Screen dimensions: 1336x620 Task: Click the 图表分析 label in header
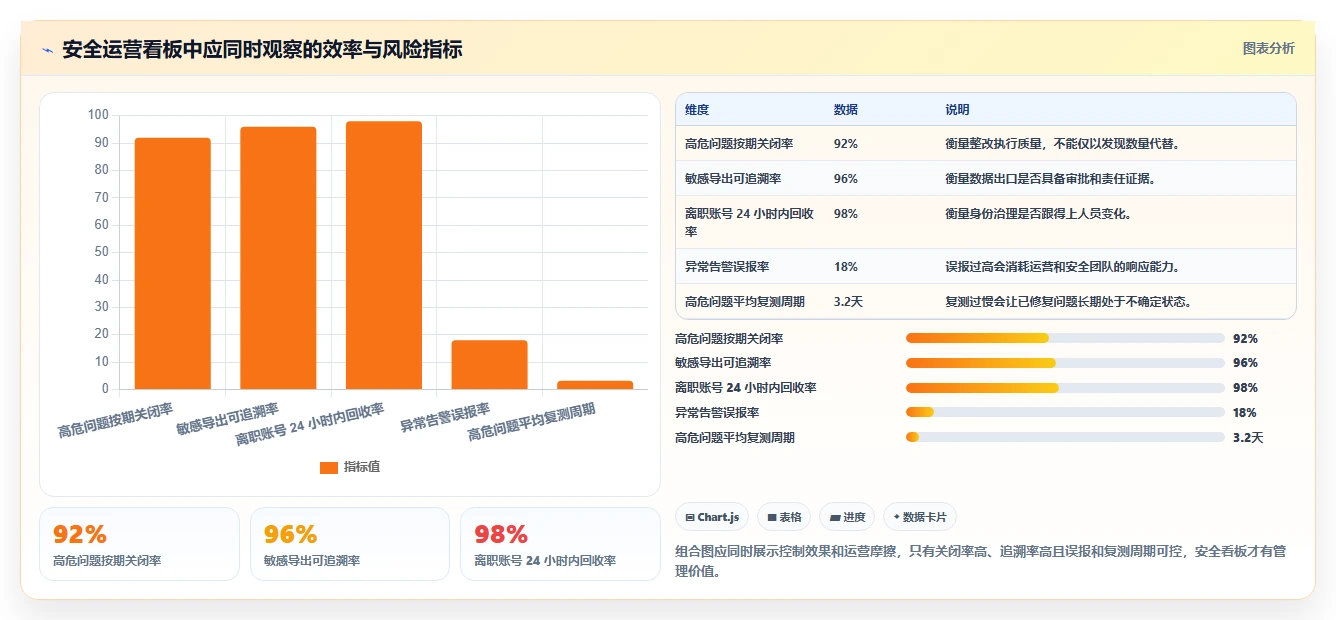[x=1268, y=48]
